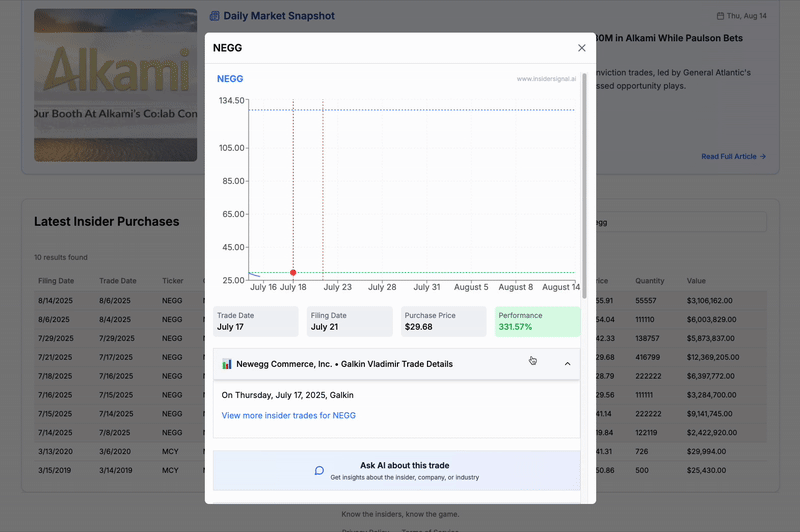Screen dimensions: 800x532
Task: Click the Alkami article thumbnail
Action: coord(116,85)
